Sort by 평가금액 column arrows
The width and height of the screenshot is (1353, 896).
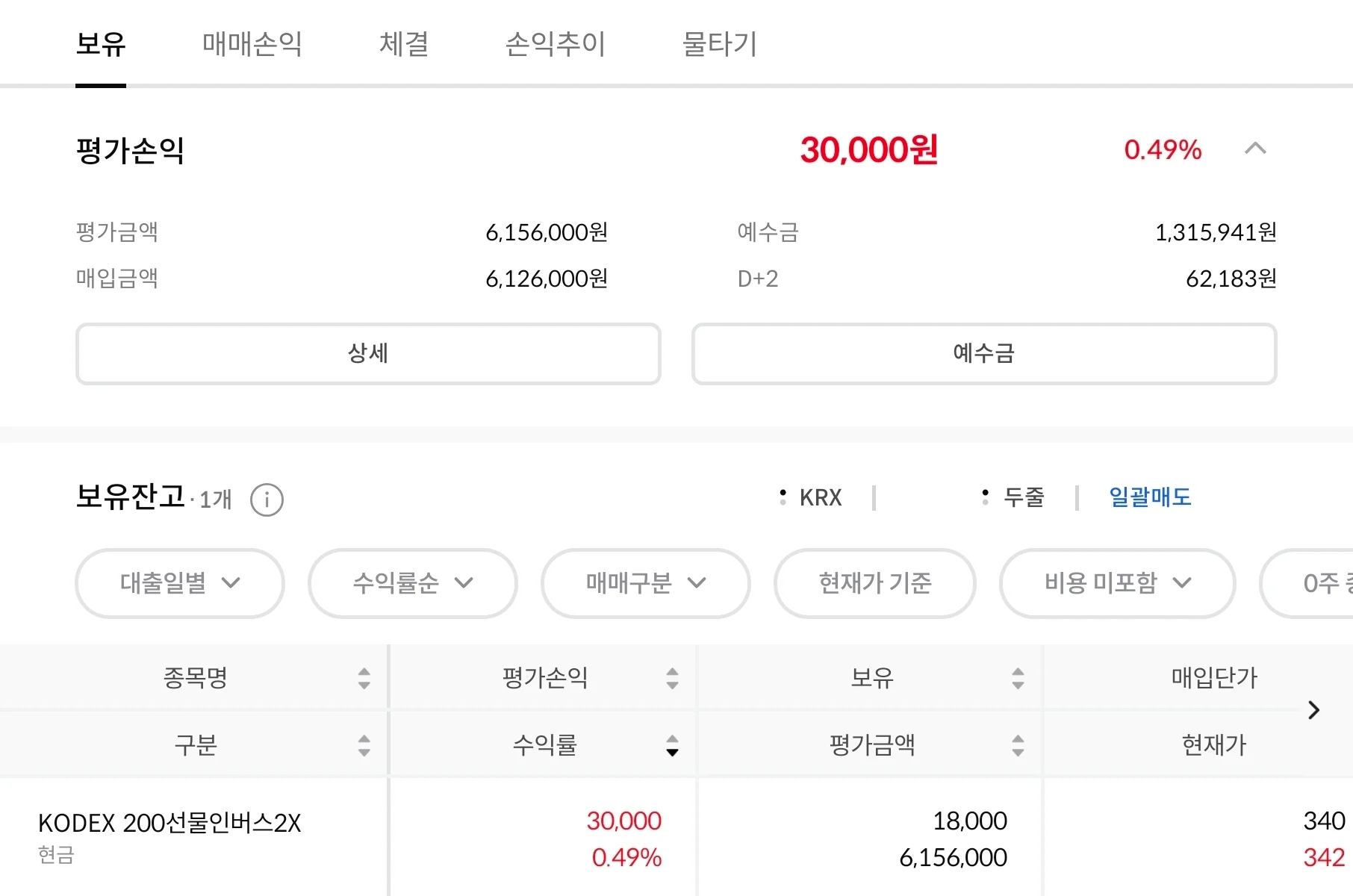(1018, 745)
